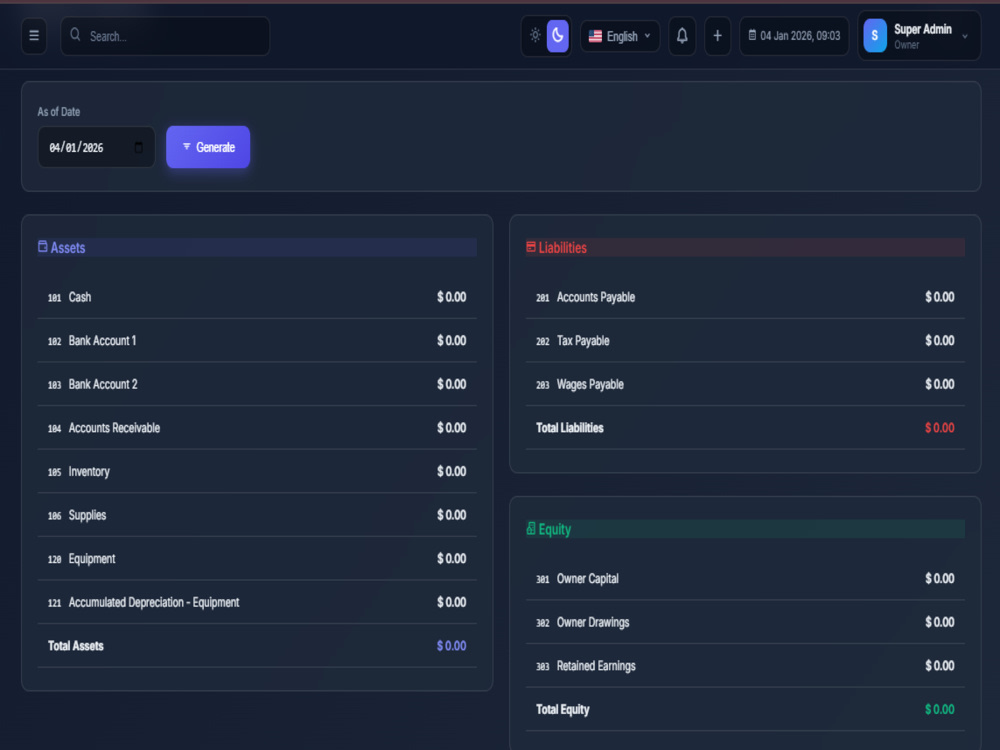This screenshot has height=750, width=1000.
Task: Click the As of Date input field
Action: click(96, 147)
